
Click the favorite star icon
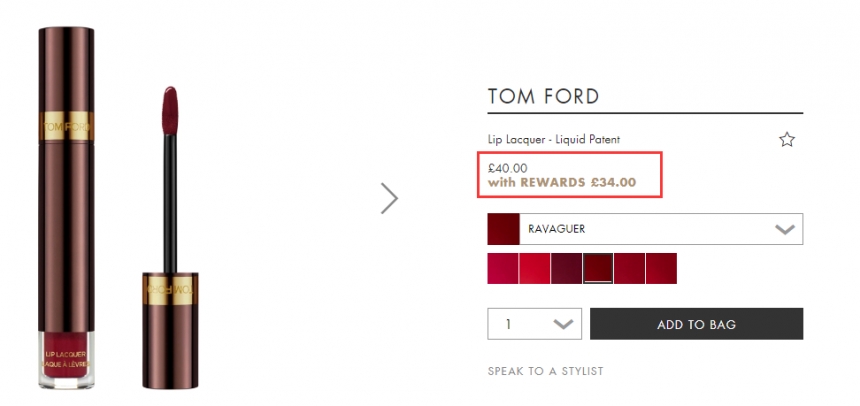point(787,140)
